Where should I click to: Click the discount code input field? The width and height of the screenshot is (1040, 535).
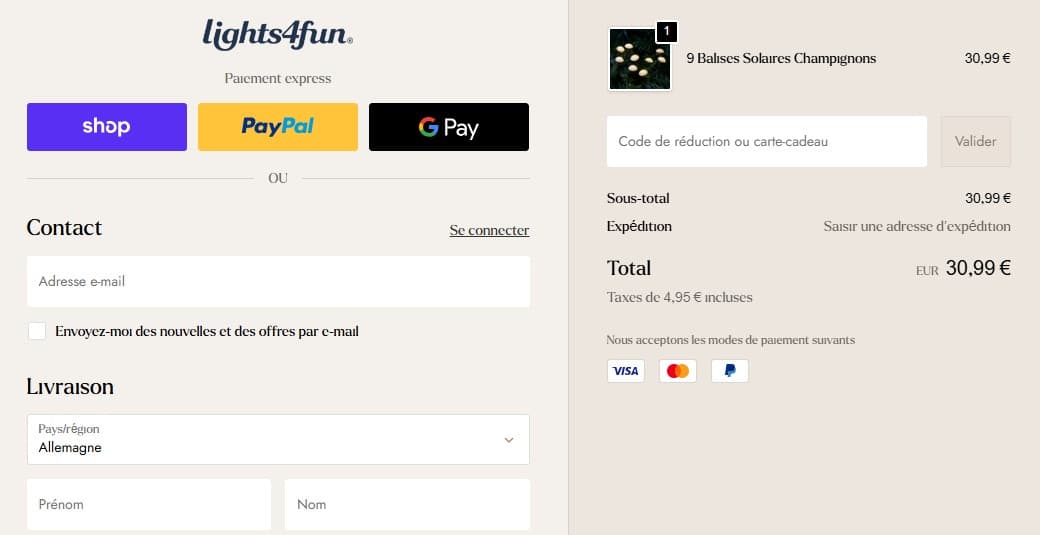[766, 142]
